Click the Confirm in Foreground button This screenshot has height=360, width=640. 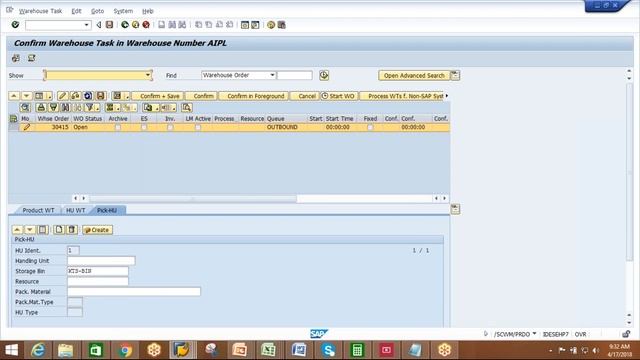pyautogui.click(x=254, y=96)
